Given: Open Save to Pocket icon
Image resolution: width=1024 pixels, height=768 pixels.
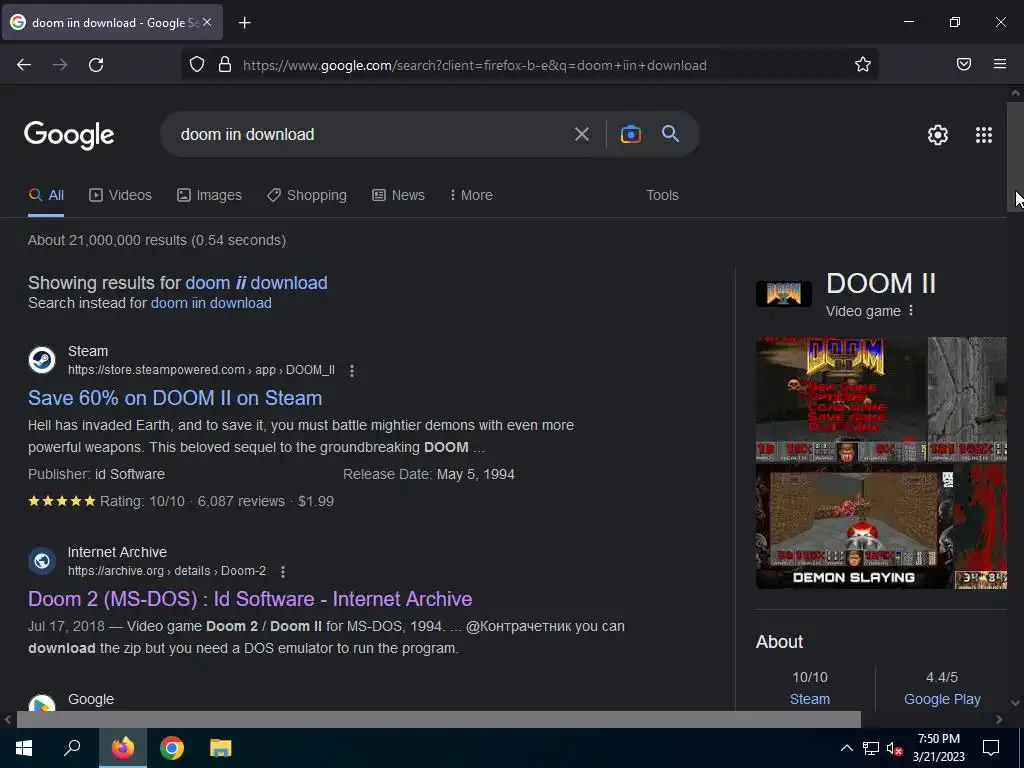Looking at the screenshot, I should pyautogui.click(x=963, y=64).
